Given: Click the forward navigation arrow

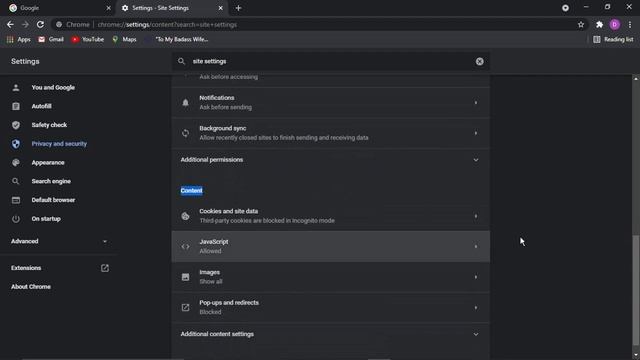Looking at the screenshot, I should [x=25, y=24].
